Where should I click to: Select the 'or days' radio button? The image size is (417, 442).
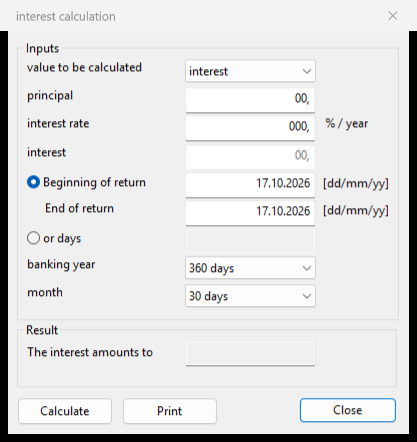click(33, 238)
